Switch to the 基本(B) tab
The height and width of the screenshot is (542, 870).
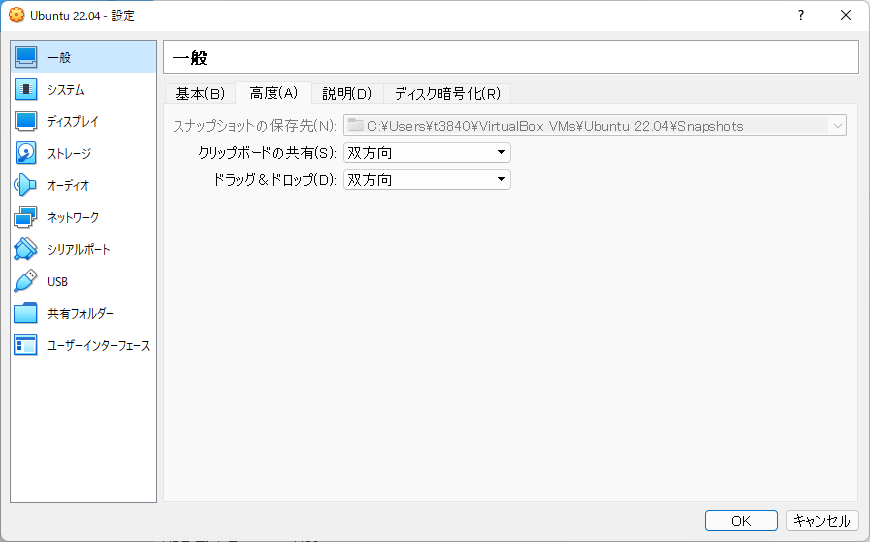coord(200,94)
